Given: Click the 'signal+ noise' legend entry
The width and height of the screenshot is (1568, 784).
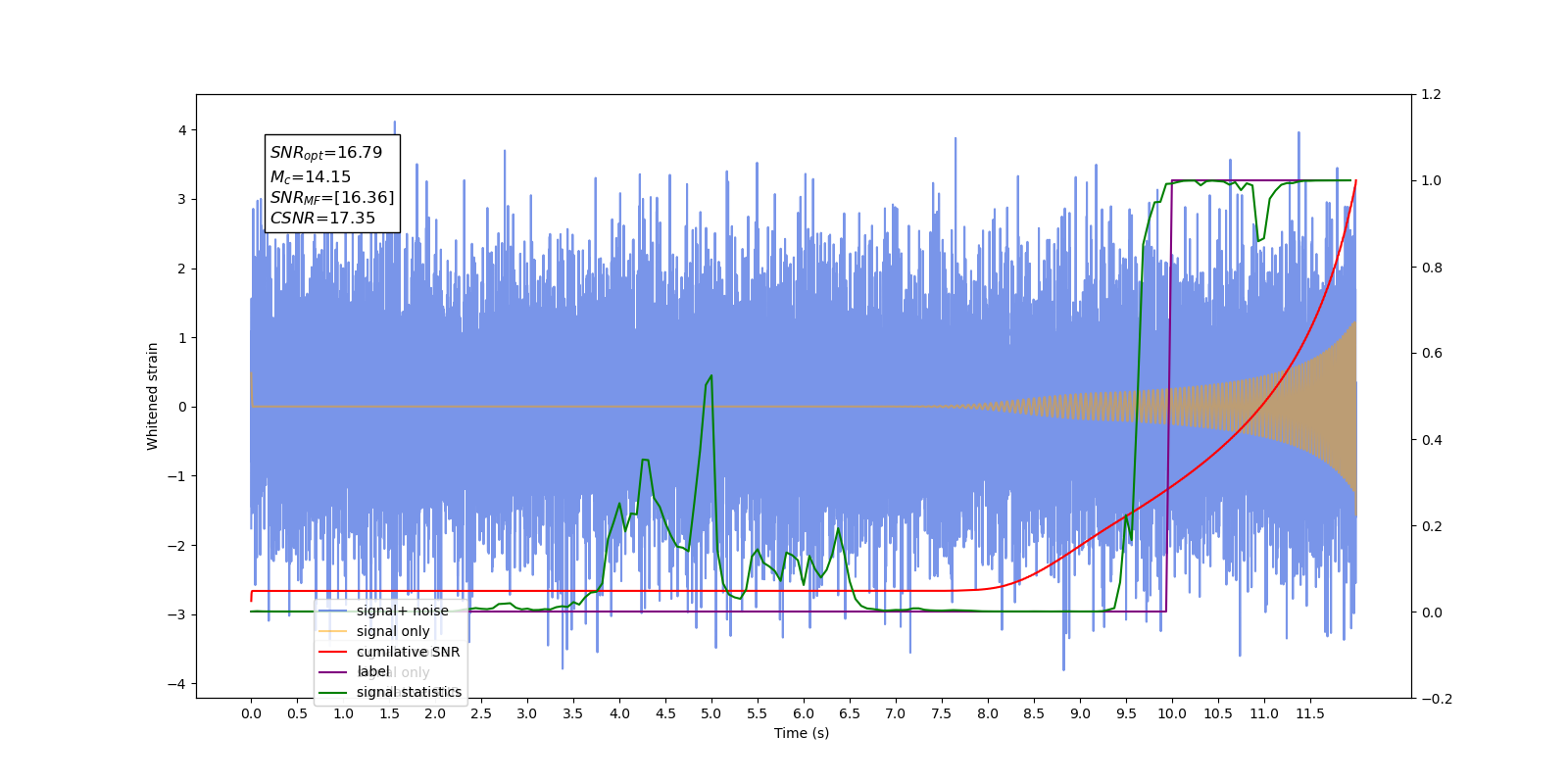Looking at the screenshot, I should pyautogui.click(x=402, y=611).
